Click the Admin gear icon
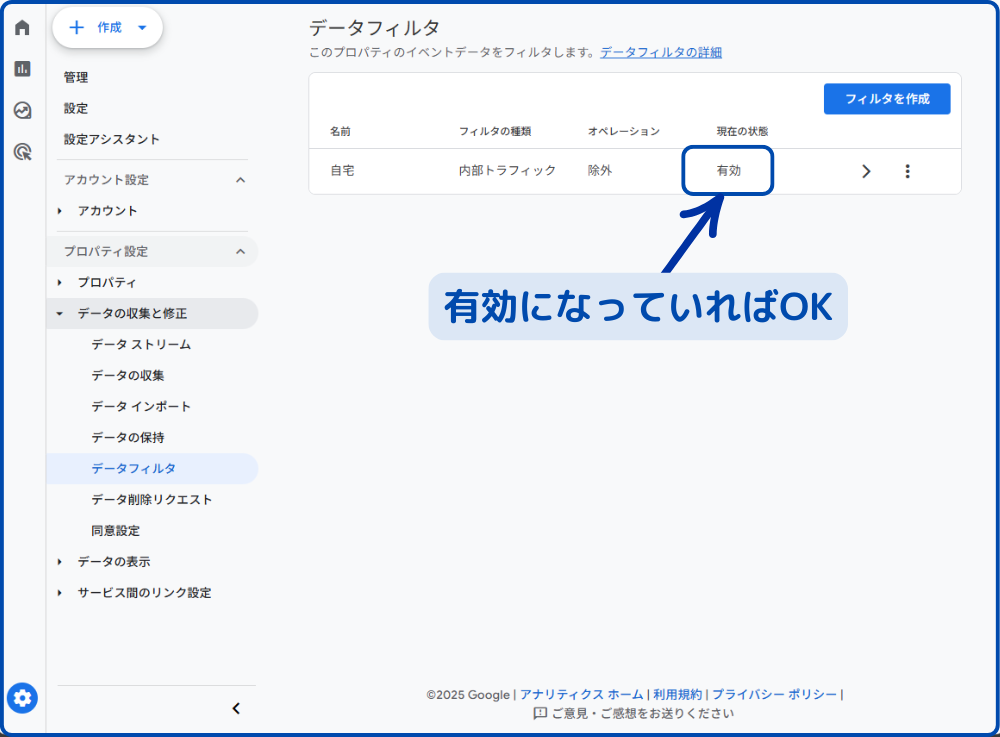The height and width of the screenshot is (737, 1000). pos(22,698)
